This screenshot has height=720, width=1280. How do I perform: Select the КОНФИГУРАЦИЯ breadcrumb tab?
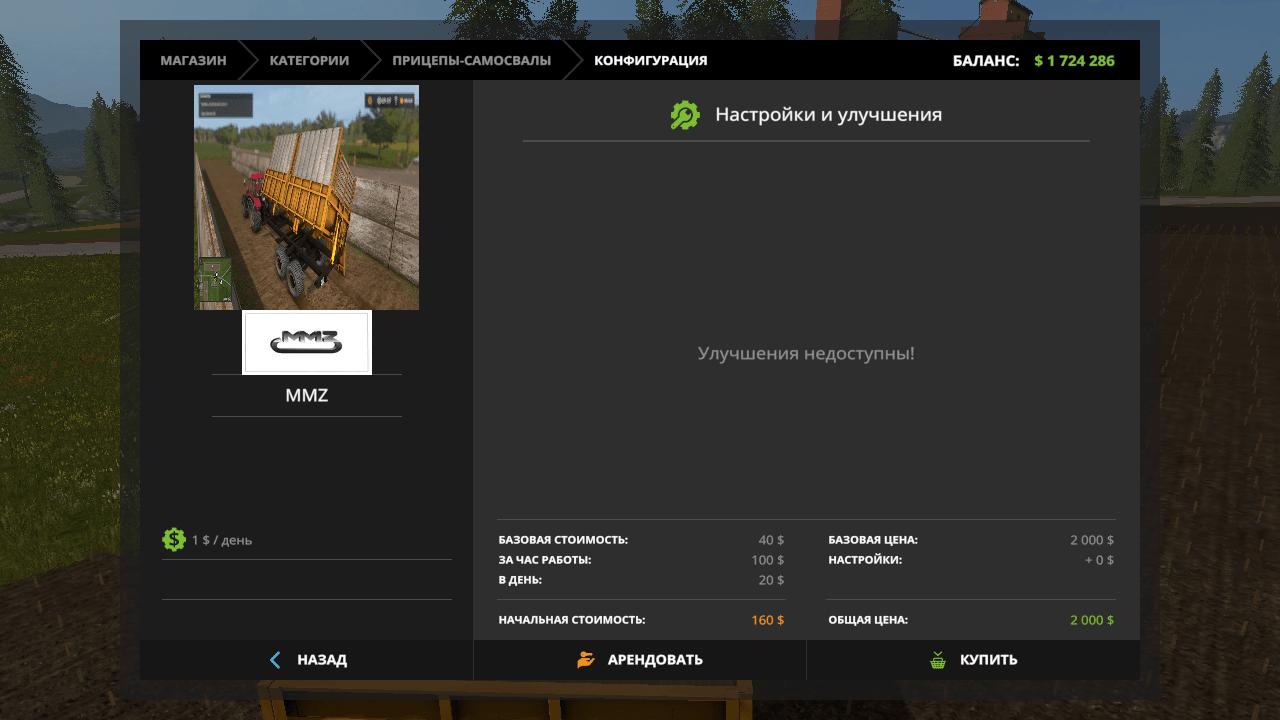tap(650, 60)
